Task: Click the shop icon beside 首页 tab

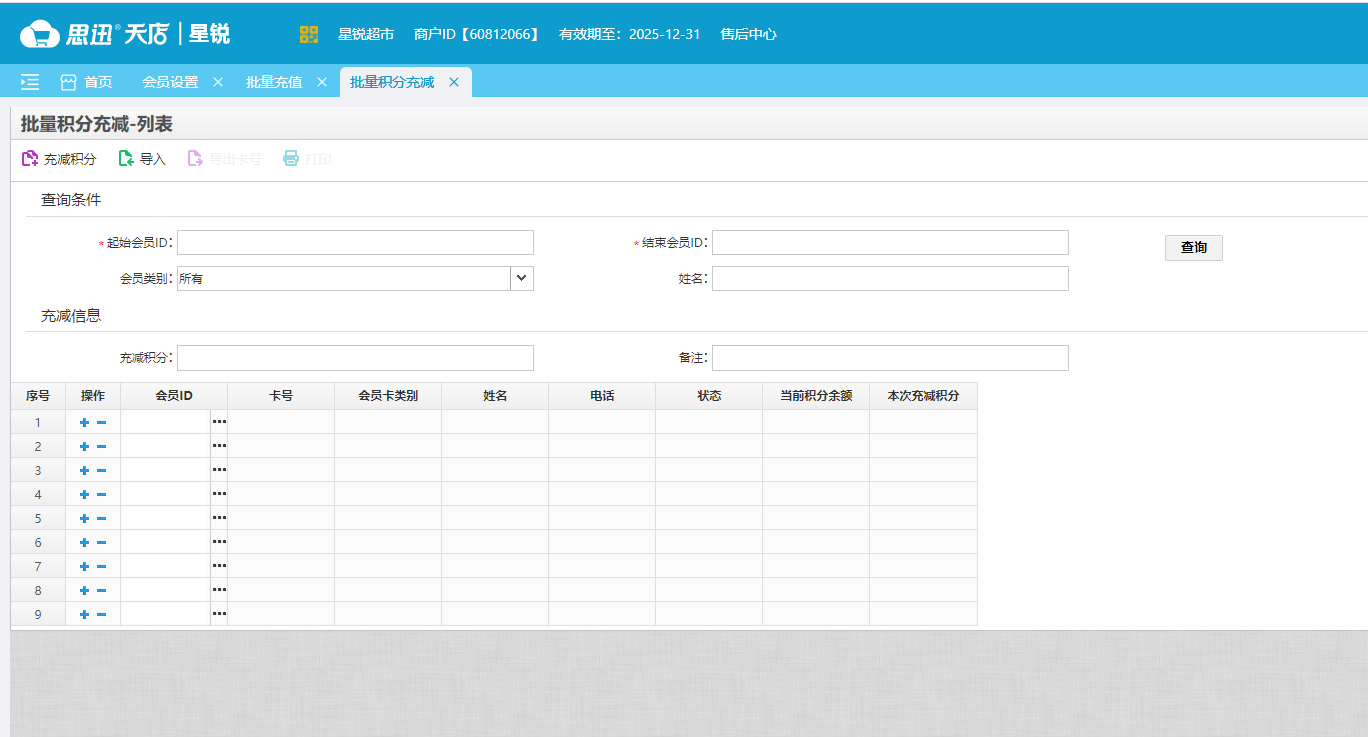Action: click(66, 82)
